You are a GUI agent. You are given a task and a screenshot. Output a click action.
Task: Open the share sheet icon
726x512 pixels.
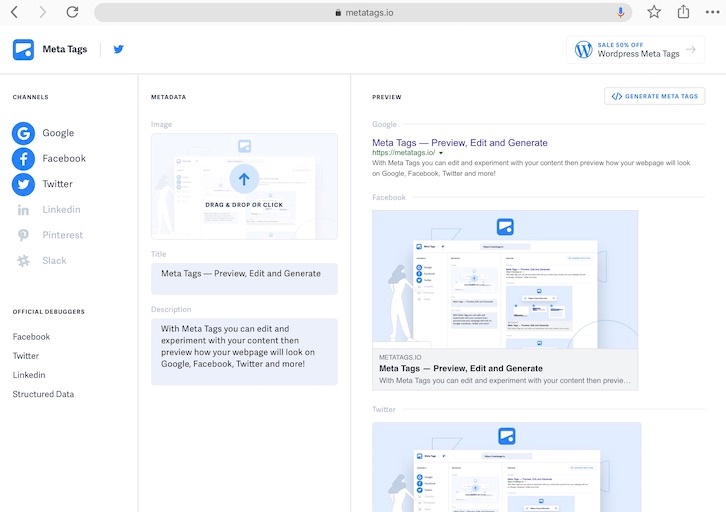683,12
